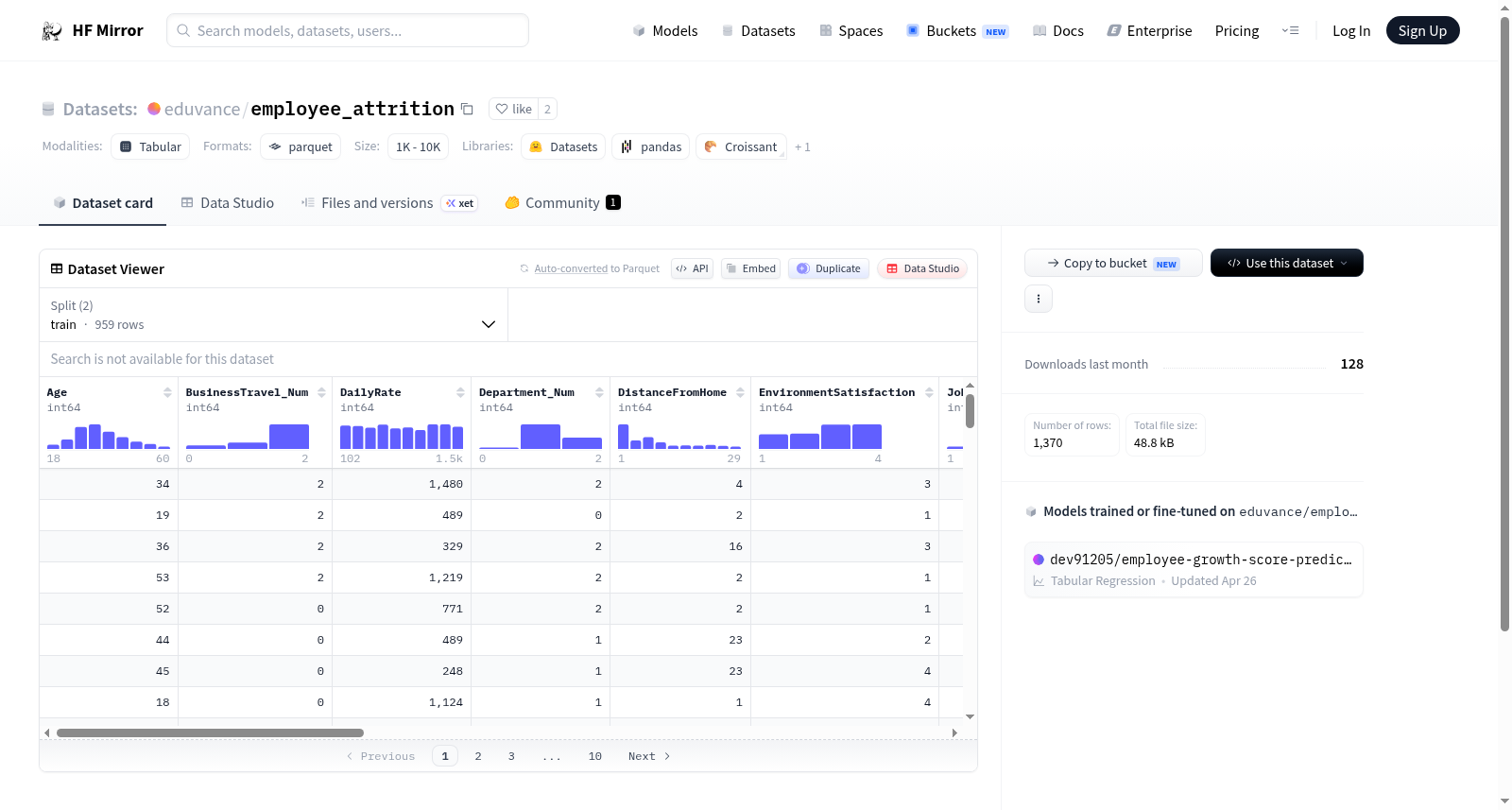Click Next page in the pagination

pyautogui.click(x=649, y=756)
